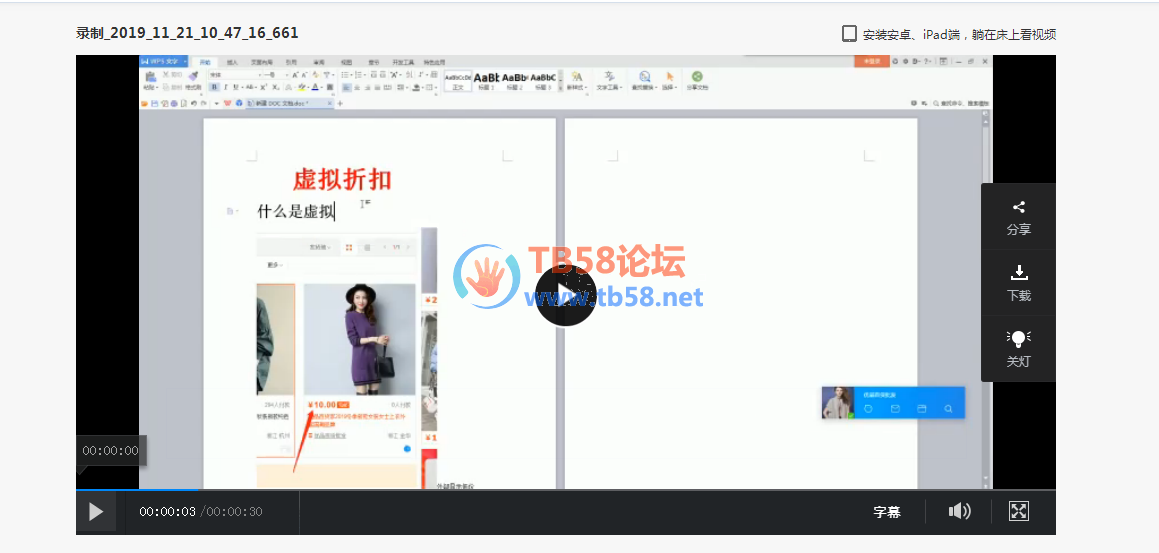The width and height of the screenshot is (1159, 553).
Task: Click the 00:00:03 elapsed time readout
Action: (167, 512)
